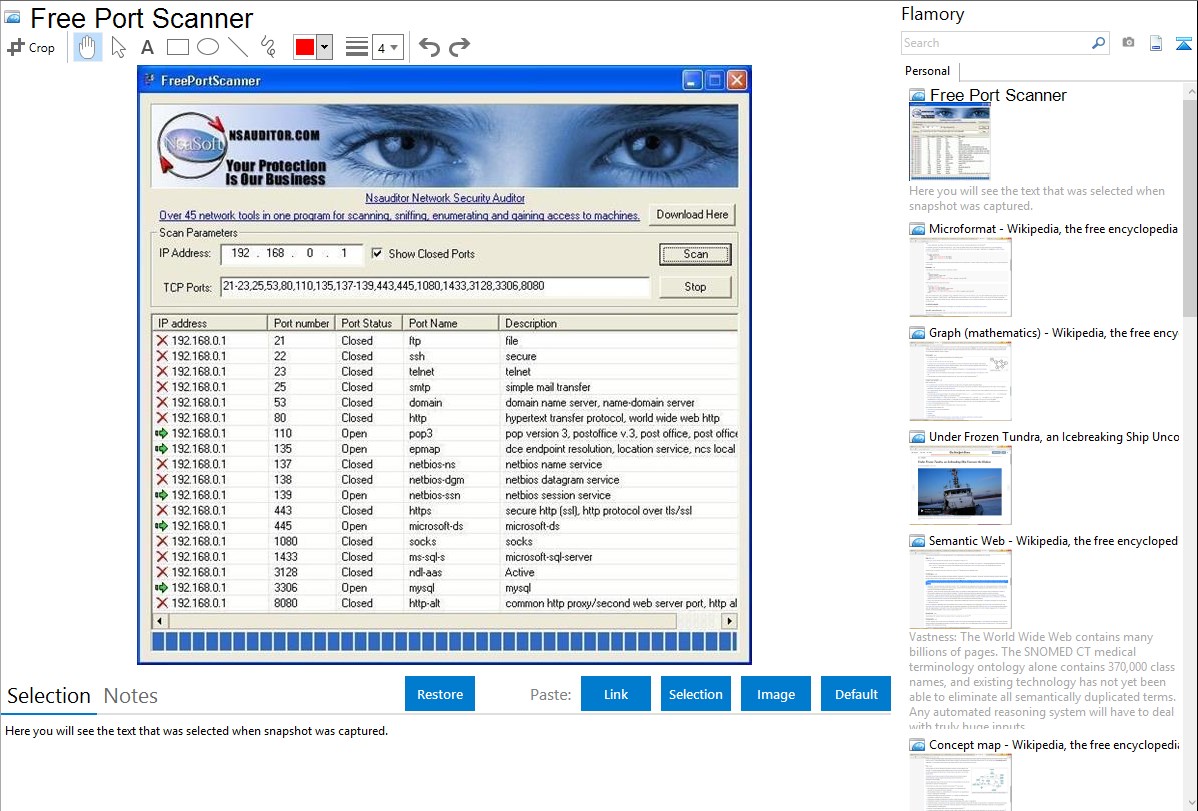1198x811 pixels.
Task: Click the Stop button
Action: [695, 287]
